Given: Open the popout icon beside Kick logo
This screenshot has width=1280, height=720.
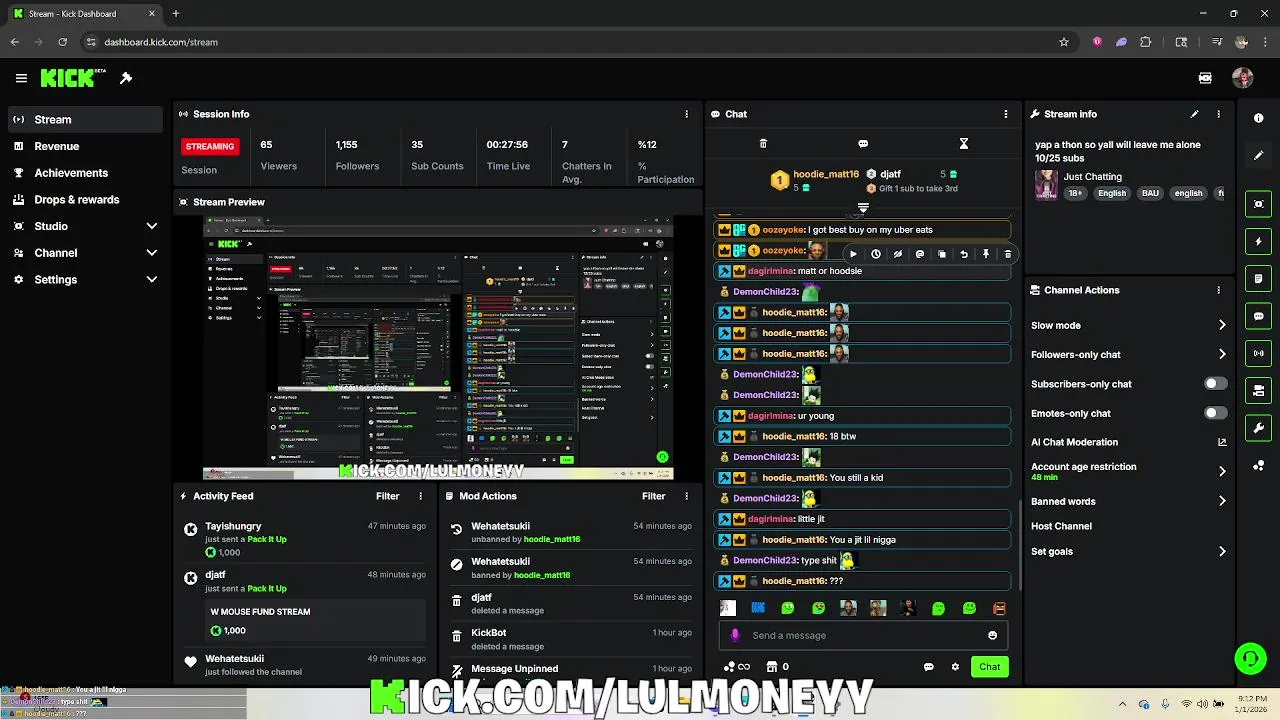Looking at the screenshot, I should click(x=126, y=78).
